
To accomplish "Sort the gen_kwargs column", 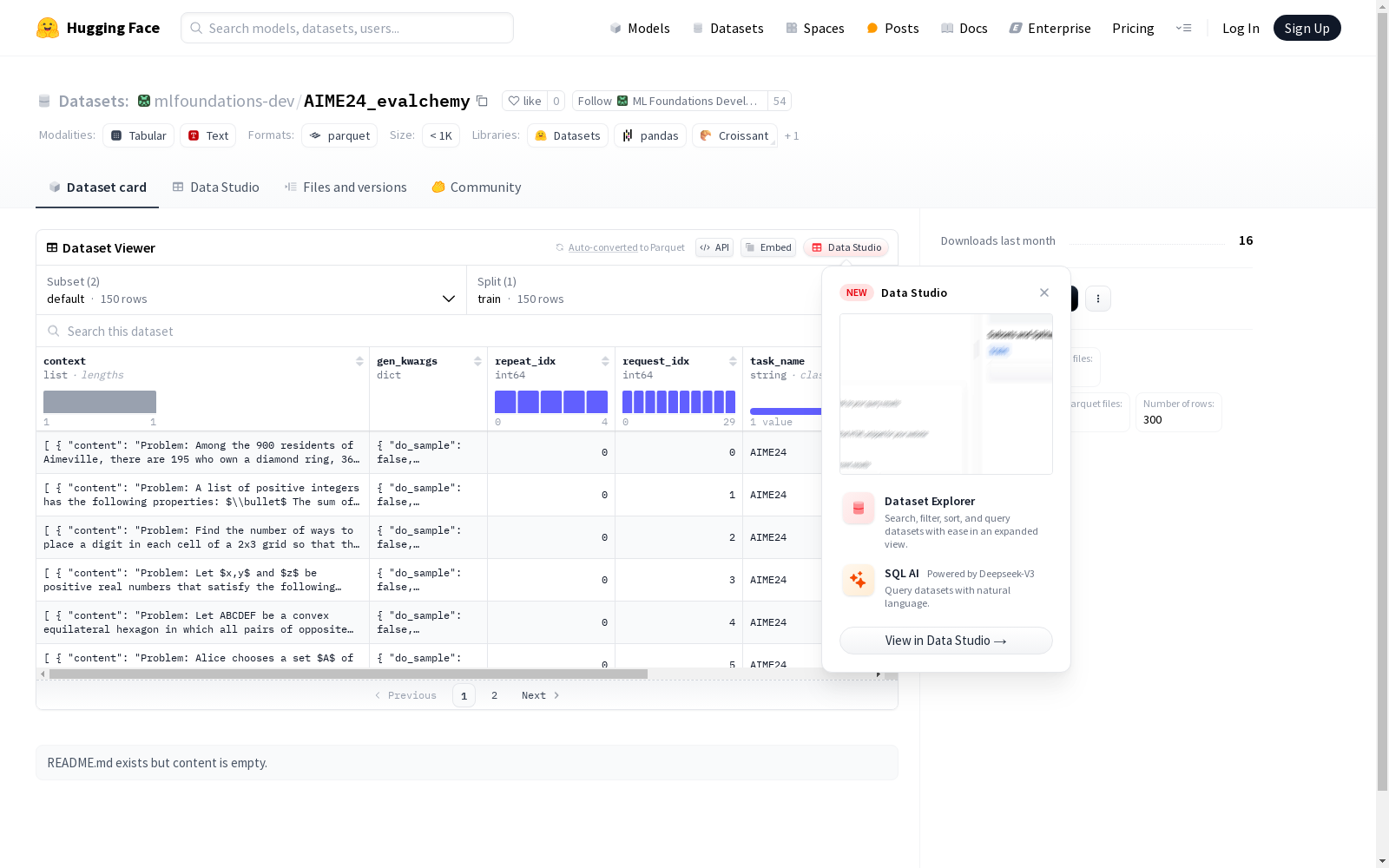I will [x=477, y=361].
